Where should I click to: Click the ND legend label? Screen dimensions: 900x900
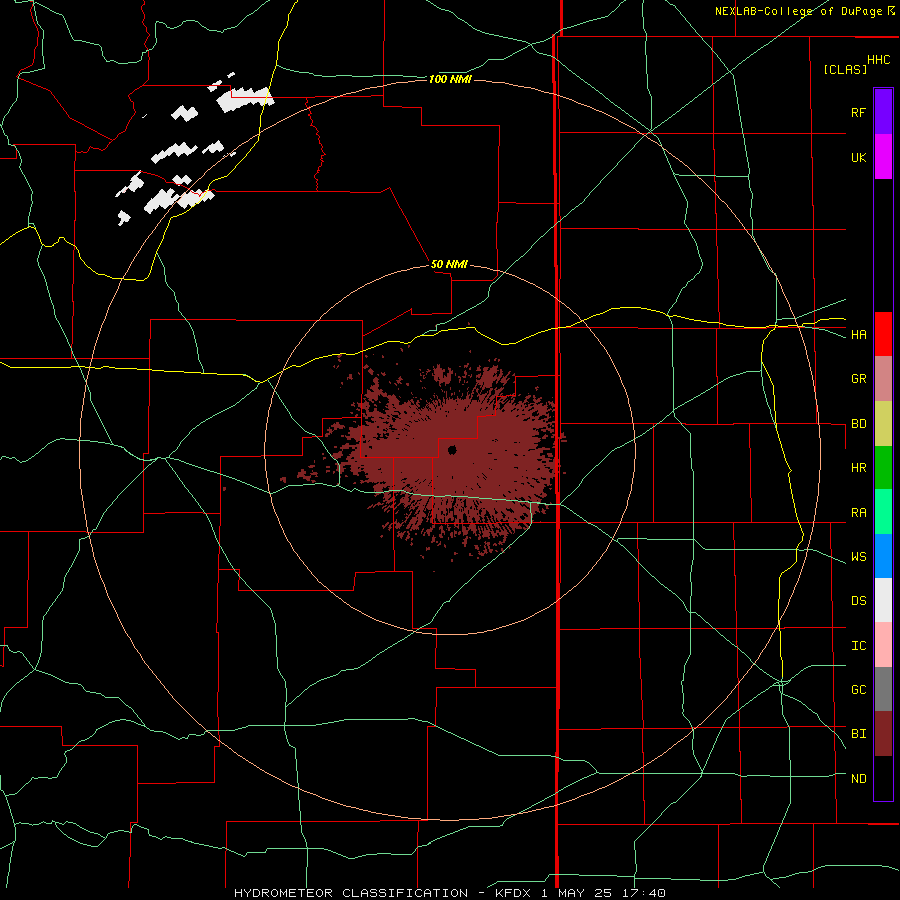pyautogui.click(x=858, y=779)
